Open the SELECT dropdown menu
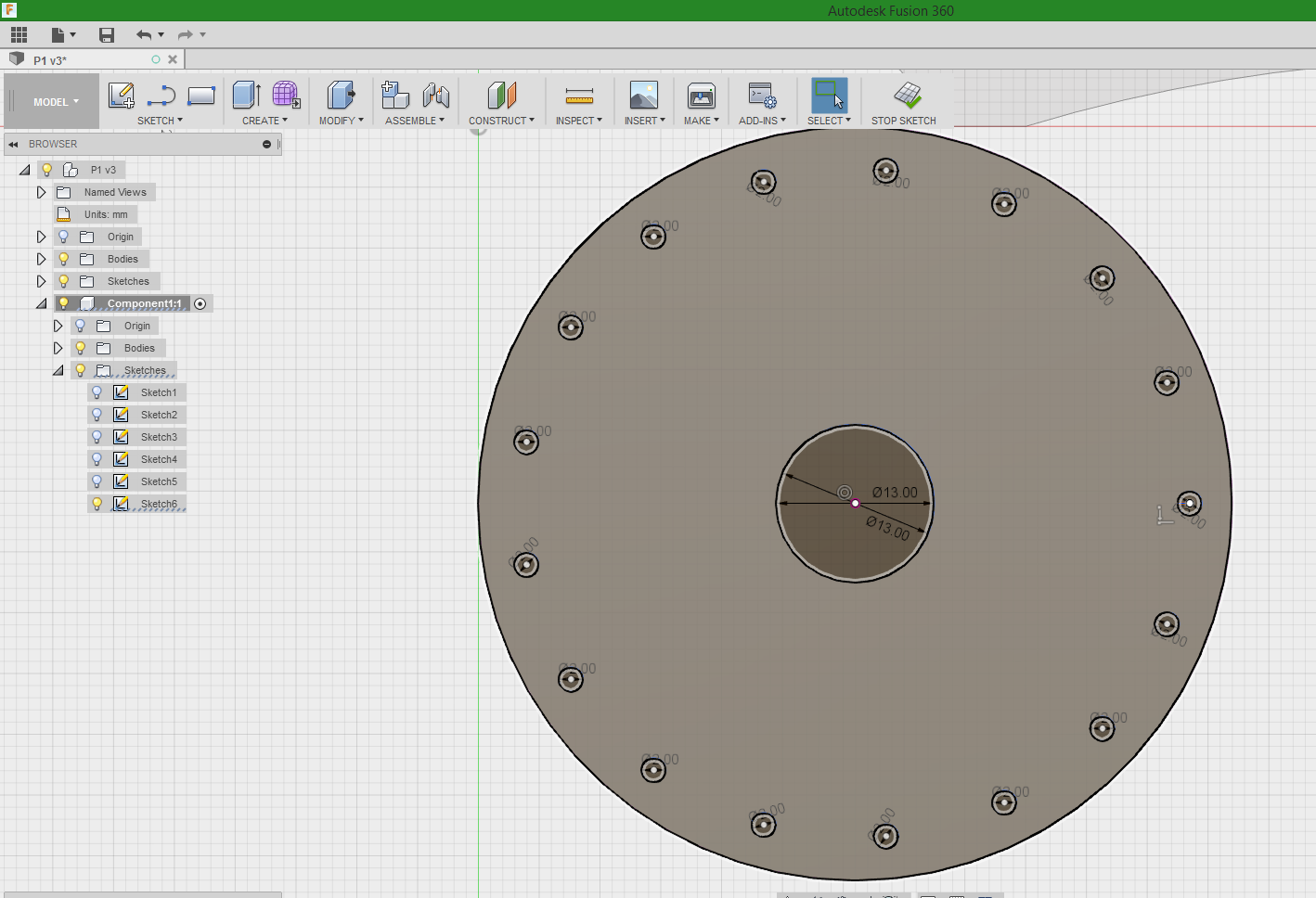 coord(829,121)
